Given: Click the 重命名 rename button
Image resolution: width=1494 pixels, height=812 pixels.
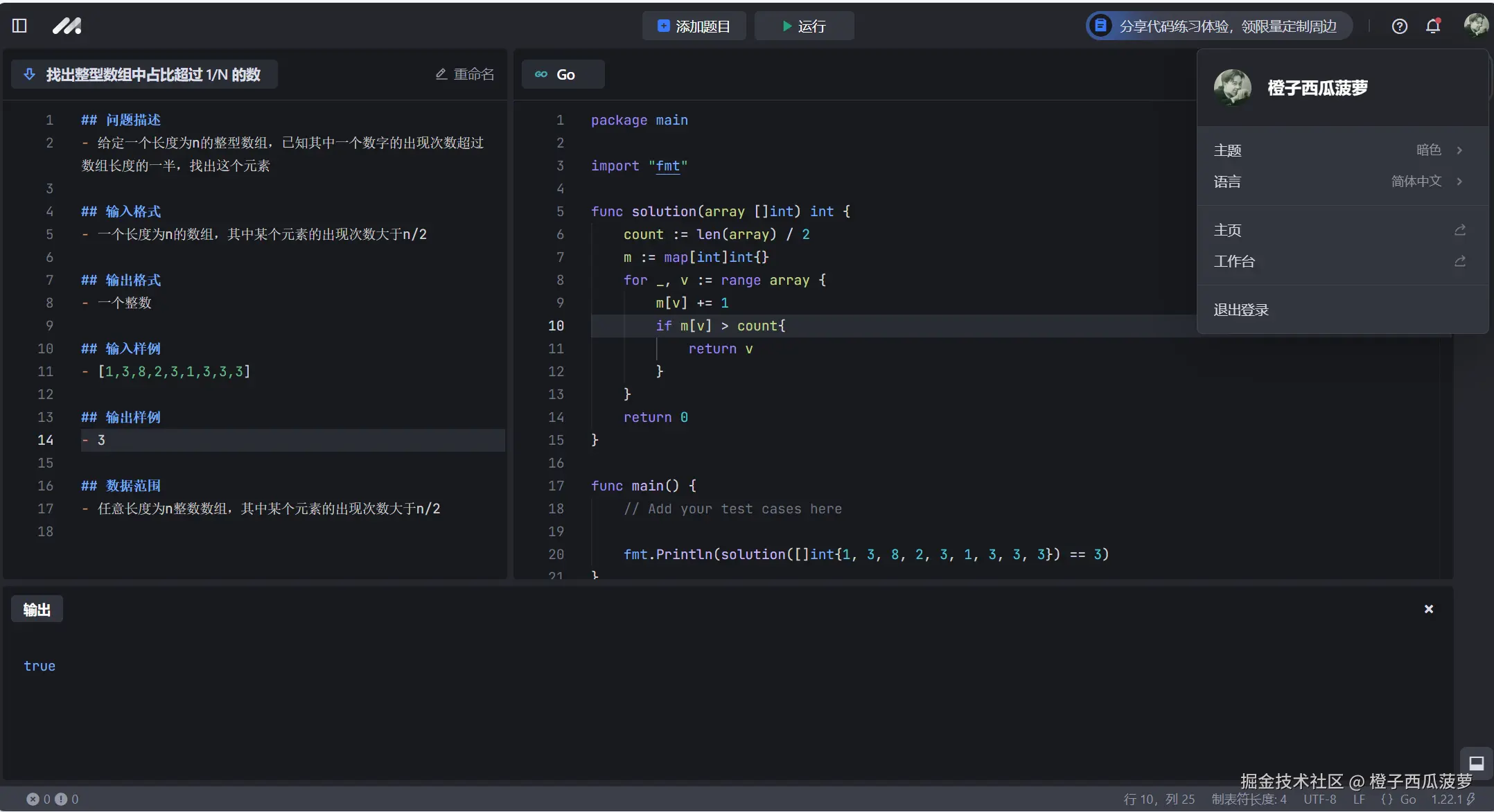Looking at the screenshot, I should (465, 74).
